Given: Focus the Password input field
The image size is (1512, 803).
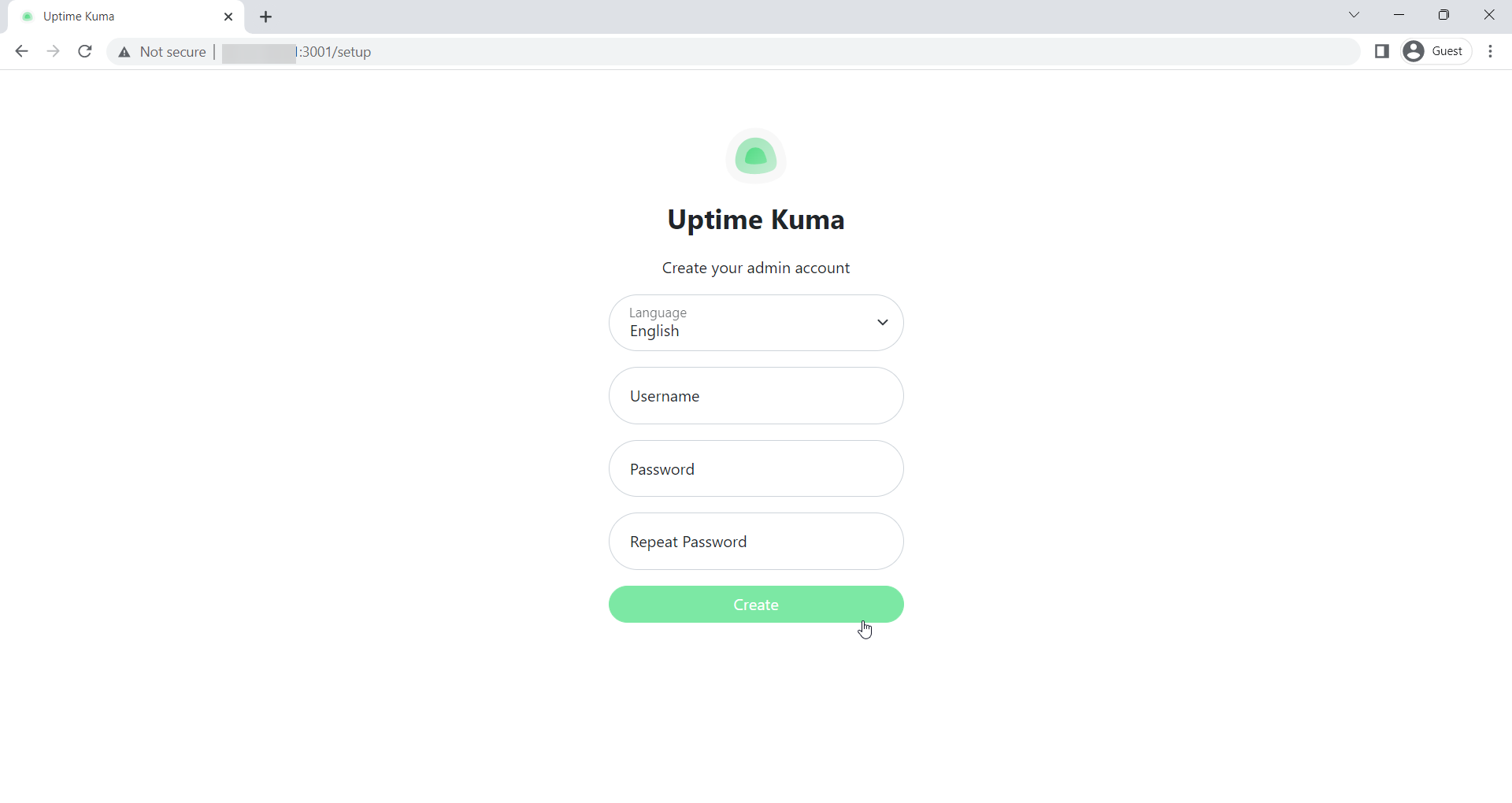Looking at the screenshot, I should (756, 468).
